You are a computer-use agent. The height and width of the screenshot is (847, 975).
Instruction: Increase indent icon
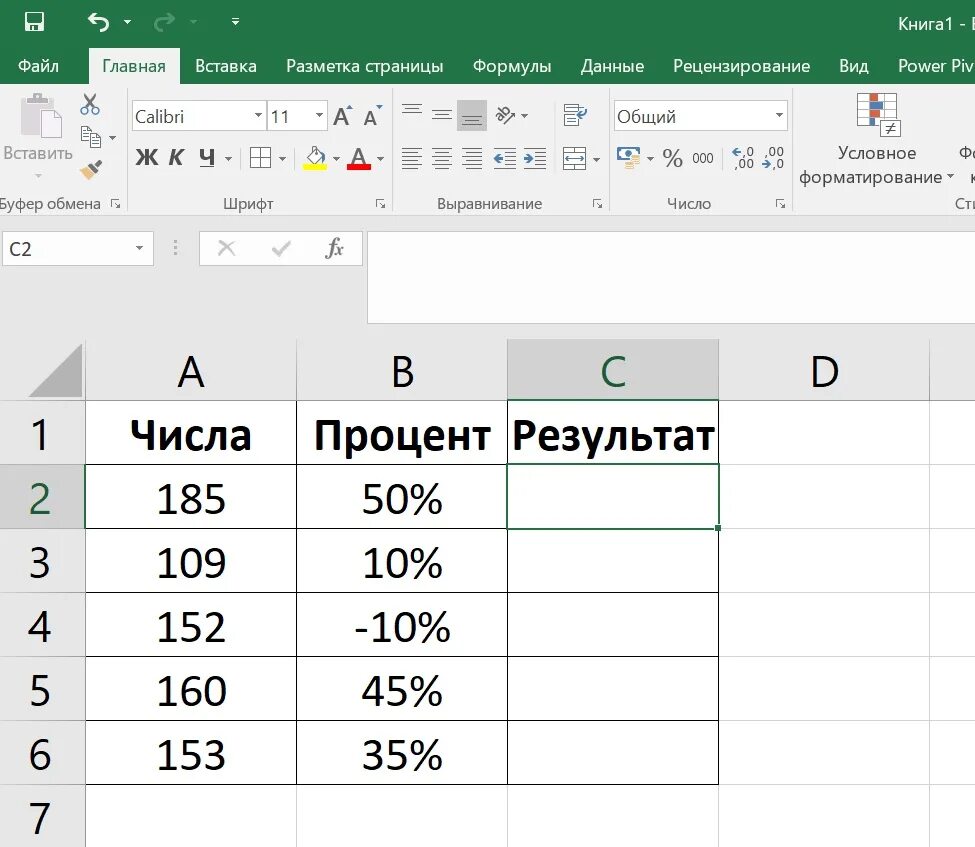click(x=535, y=159)
